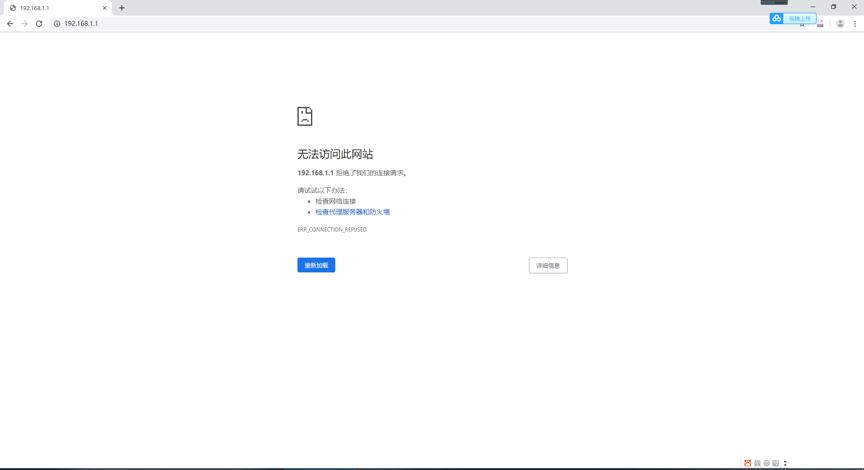This screenshot has width=864, height=470.
Task: Open the extension icon beside the profile avatar
Action: click(820, 24)
